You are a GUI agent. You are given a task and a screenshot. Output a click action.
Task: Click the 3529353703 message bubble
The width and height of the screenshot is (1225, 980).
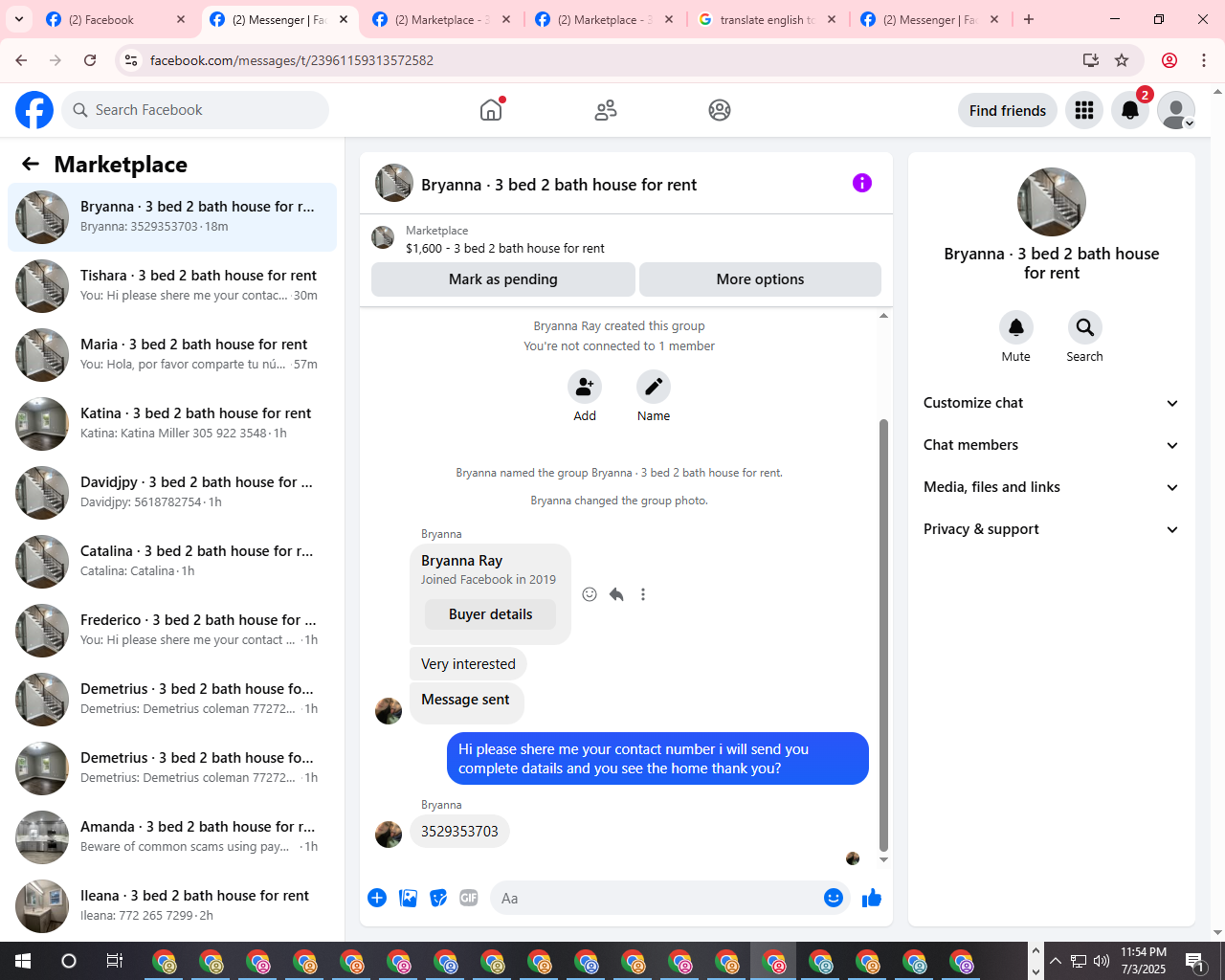click(459, 832)
